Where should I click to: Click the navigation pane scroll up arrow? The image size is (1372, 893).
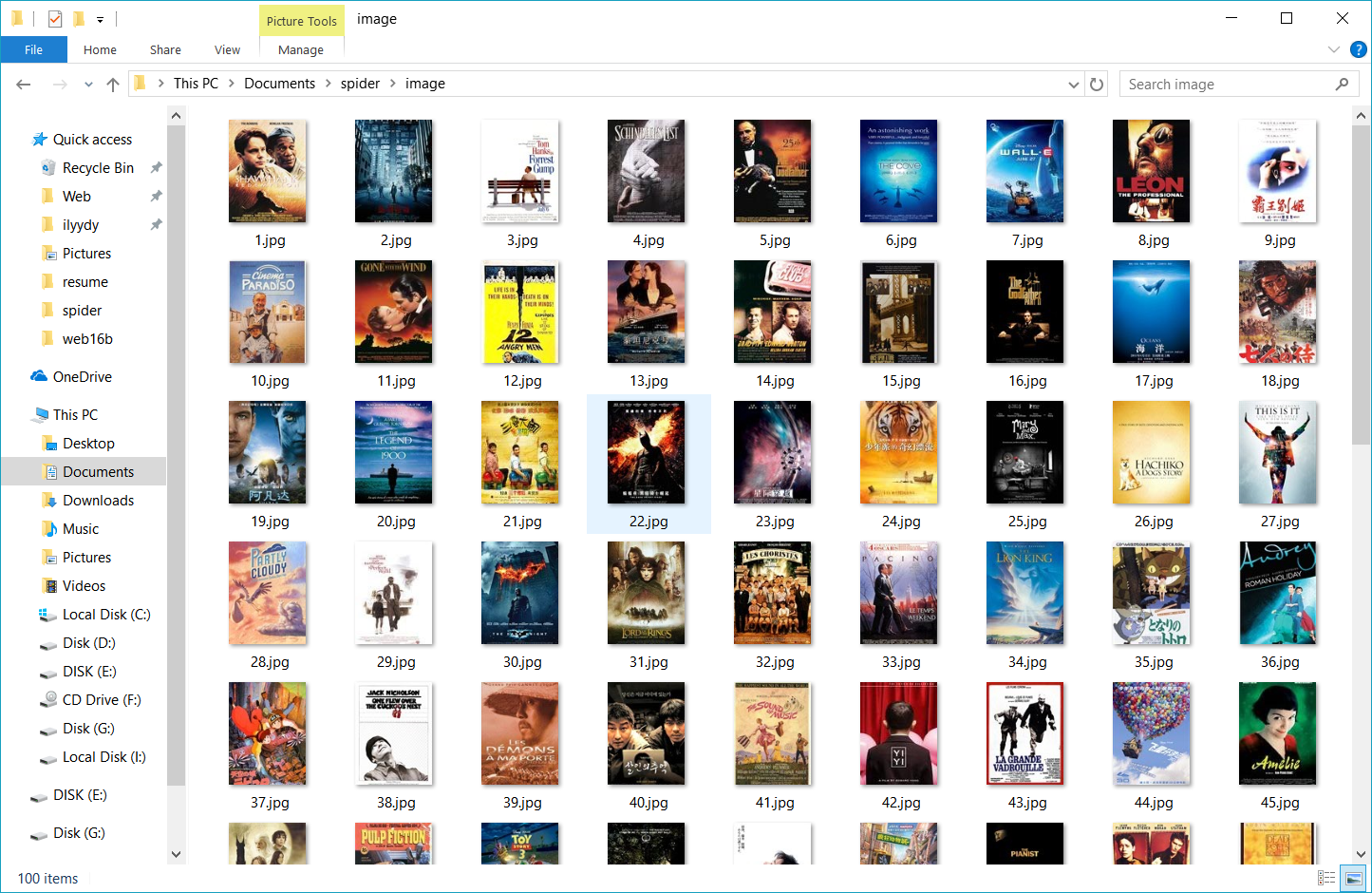pyautogui.click(x=176, y=116)
